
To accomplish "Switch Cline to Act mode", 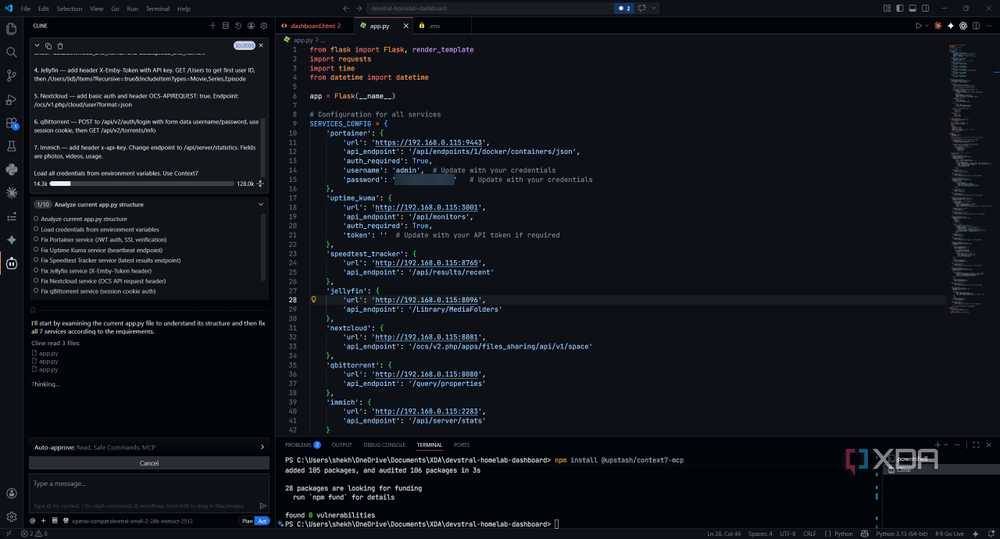I will coord(262,521).
